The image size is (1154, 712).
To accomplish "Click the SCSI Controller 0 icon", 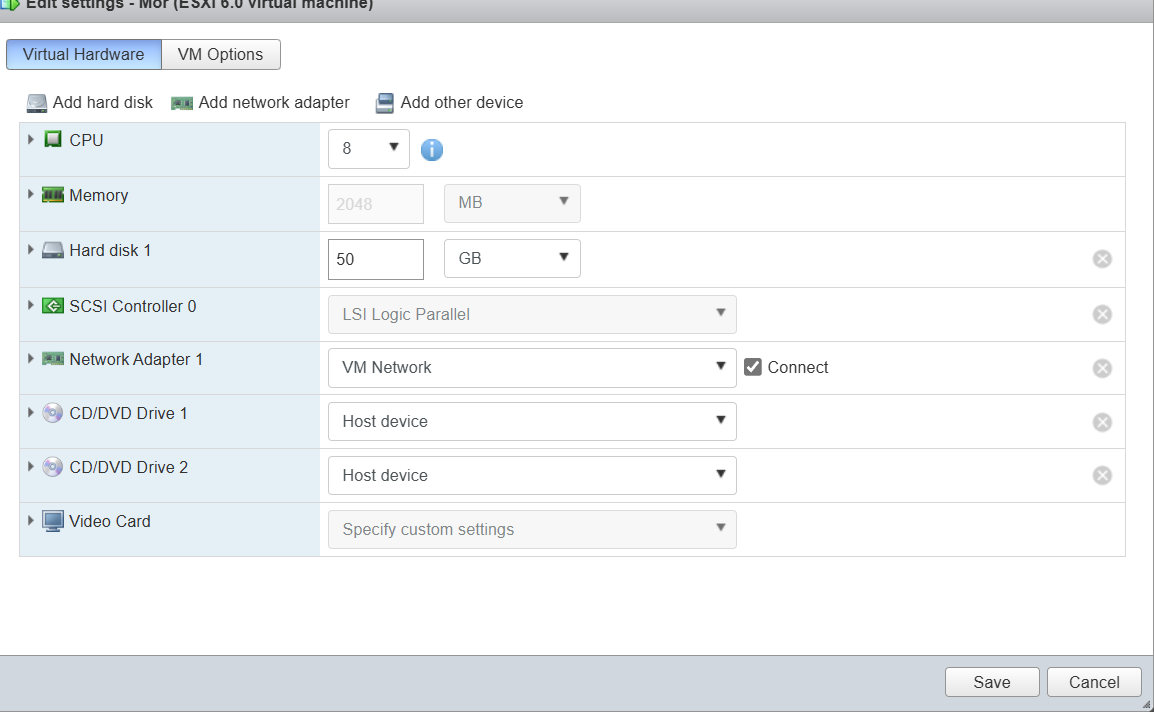I will pos(52,306).
